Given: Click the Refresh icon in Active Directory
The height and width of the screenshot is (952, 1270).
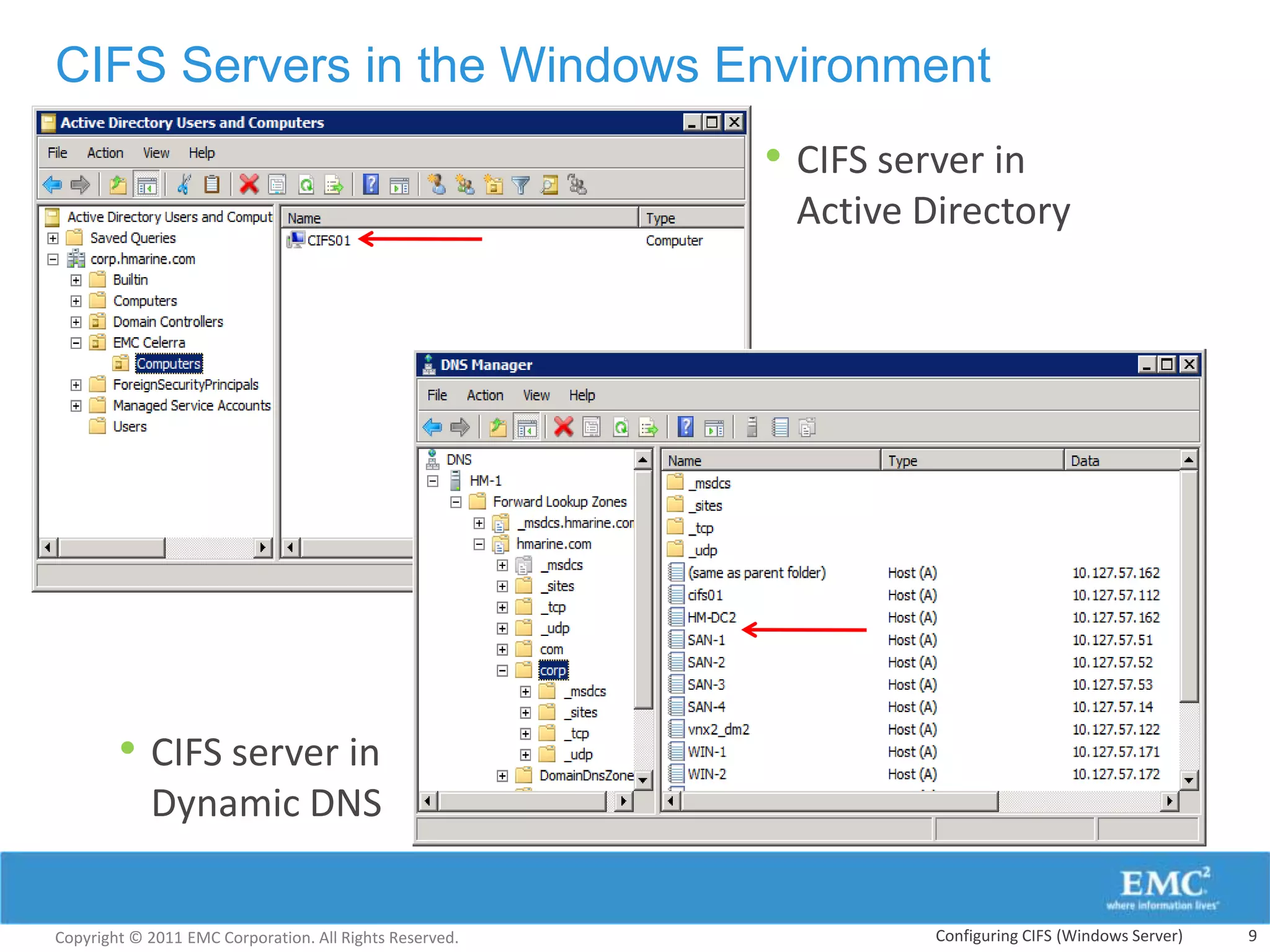Looking at the screenshot, I should [x=306, y=185].
